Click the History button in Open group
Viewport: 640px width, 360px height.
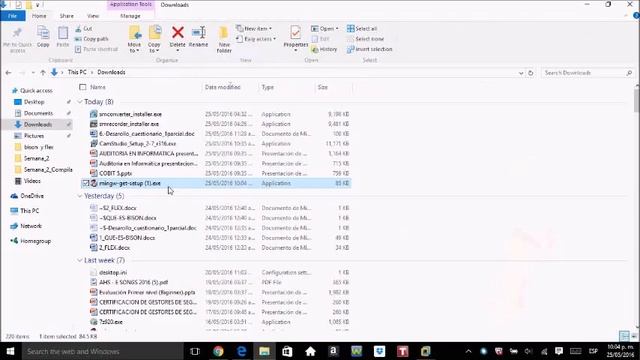(324, 49)
